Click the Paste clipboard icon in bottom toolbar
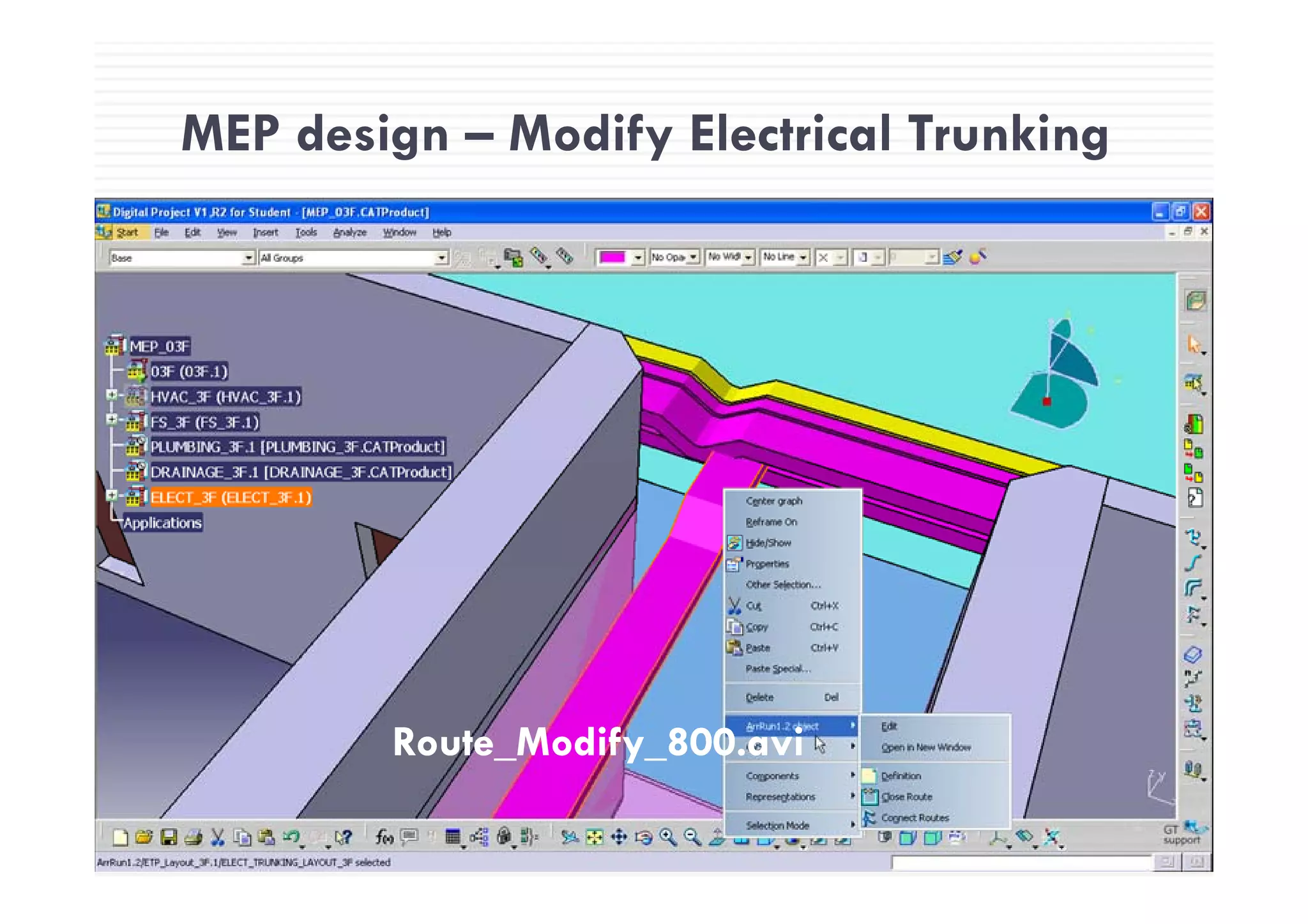 click(266, 837)
